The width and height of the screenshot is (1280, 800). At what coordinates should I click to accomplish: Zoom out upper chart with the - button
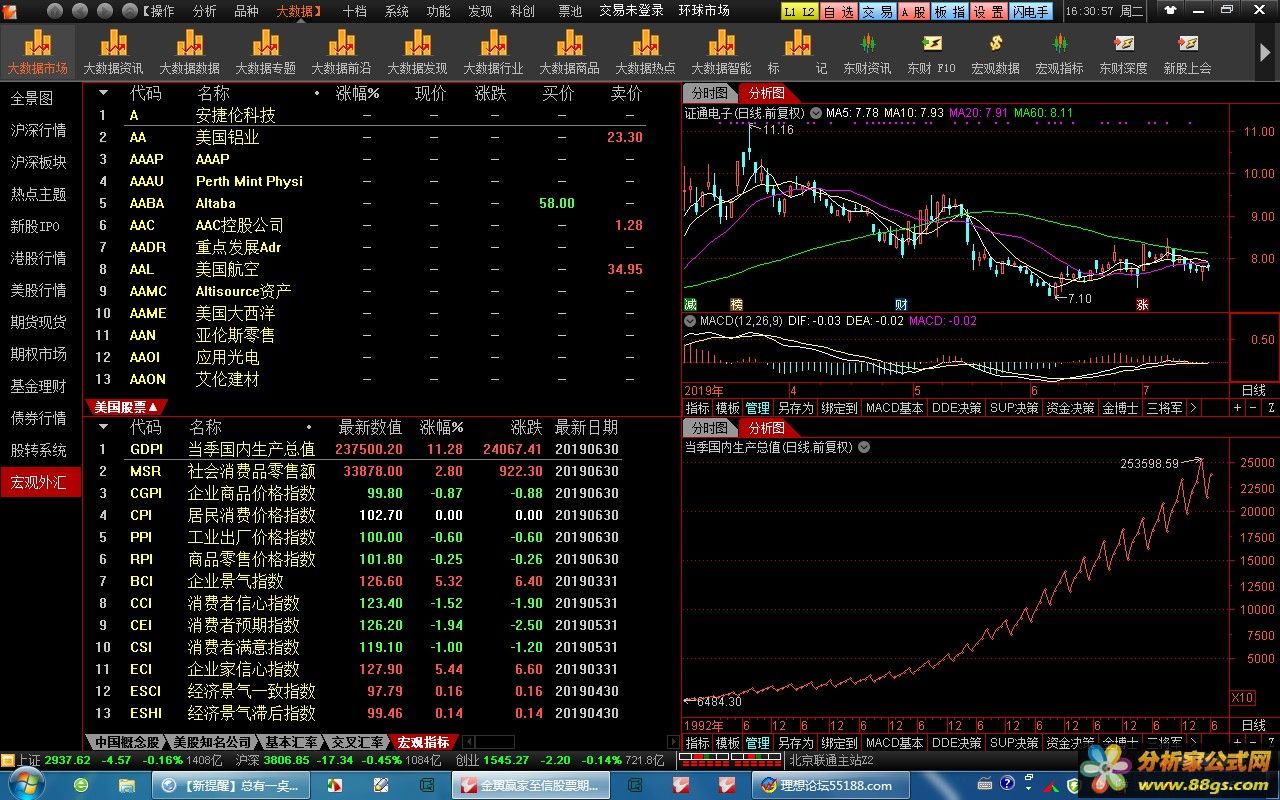point(1252,408)
